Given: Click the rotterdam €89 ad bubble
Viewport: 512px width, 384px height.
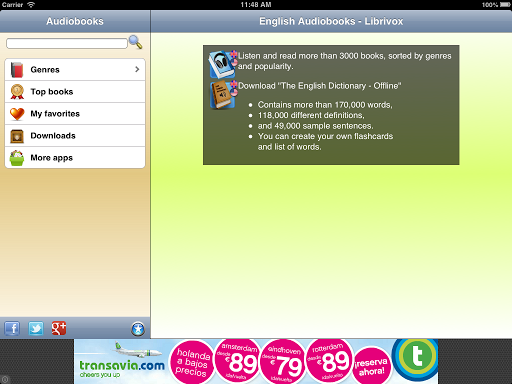Looking at the screenshot, I should [x=329, y=361].
